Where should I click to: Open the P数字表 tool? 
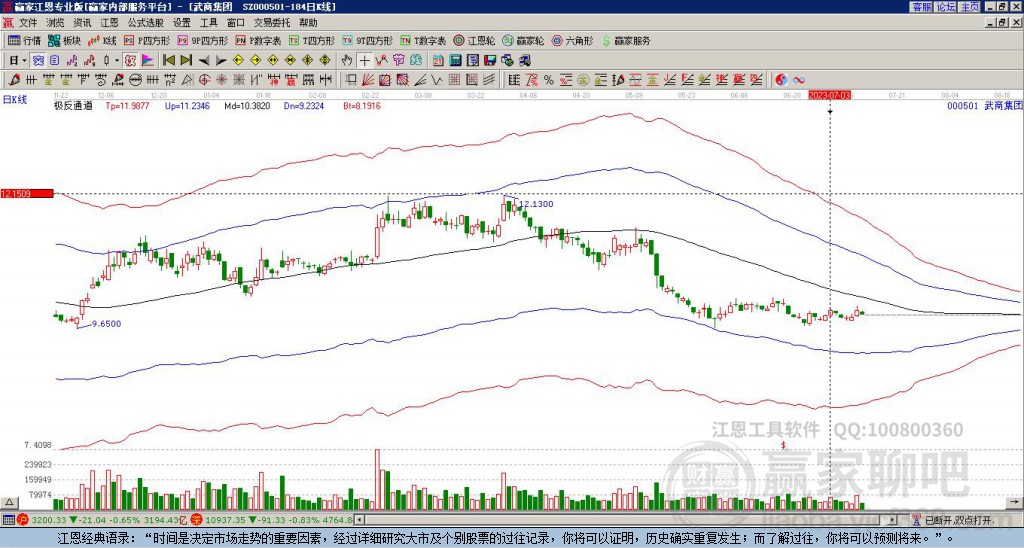[258, 40]
